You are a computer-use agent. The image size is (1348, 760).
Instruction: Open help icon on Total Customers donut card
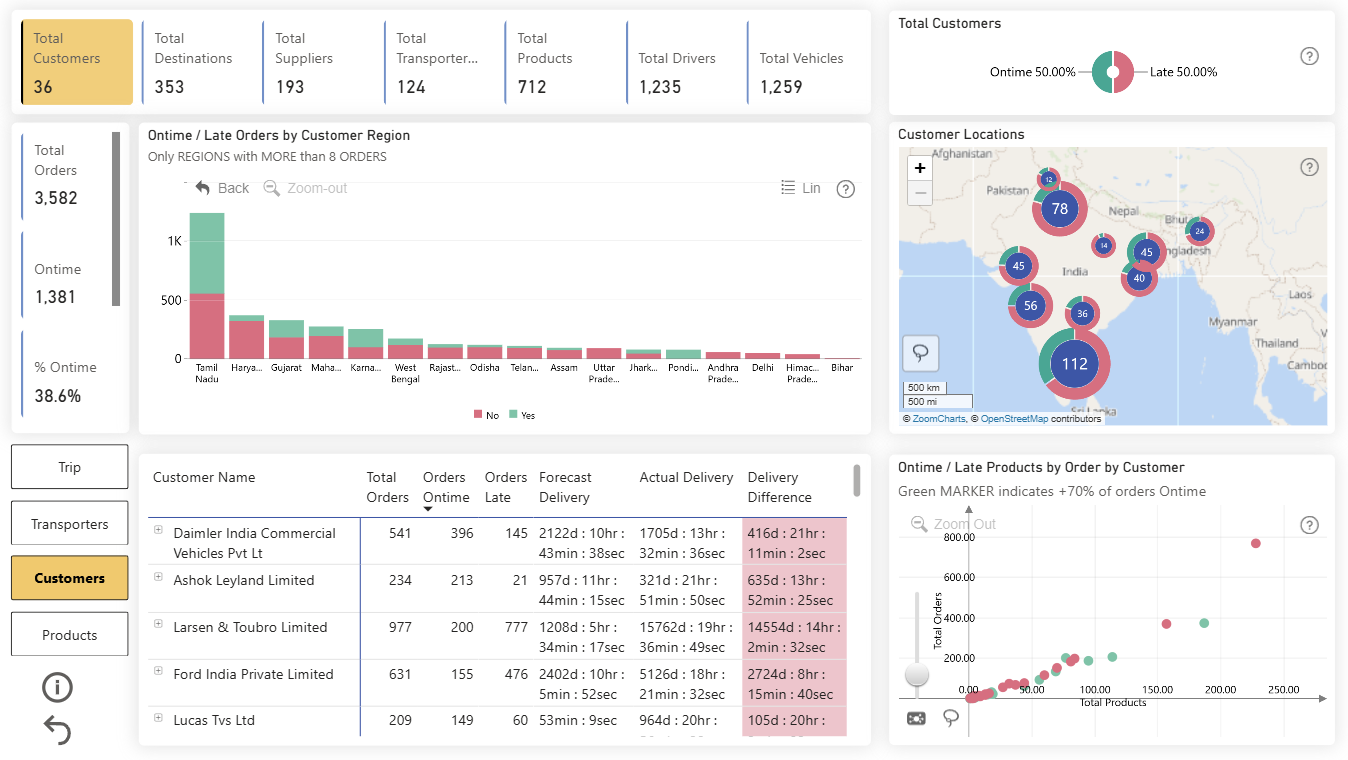tap(1309, 56)
